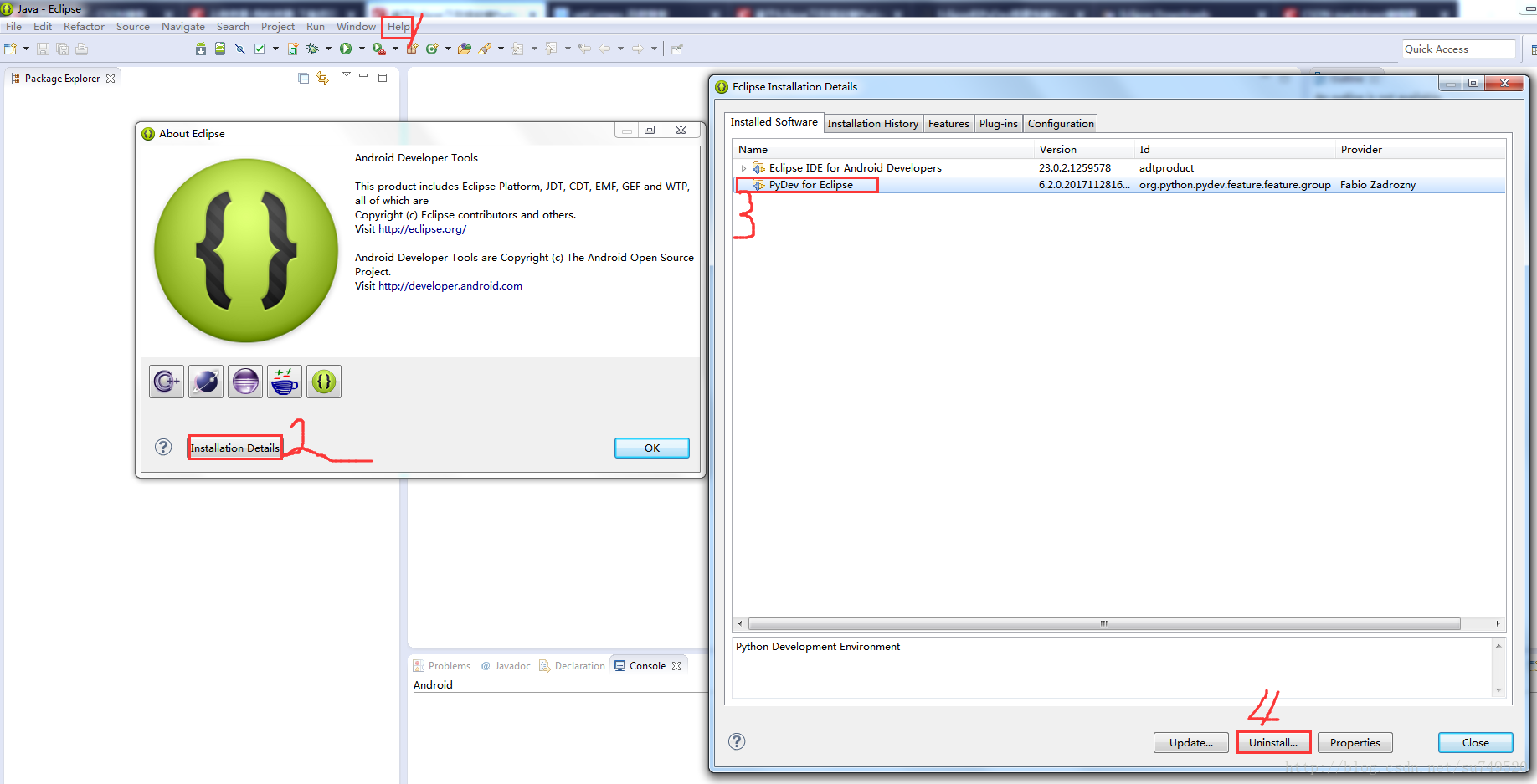Viewport: 1537px width, 784px height.
Task: Click the New Android XML file icon
Action: click(x=293, y=49)
